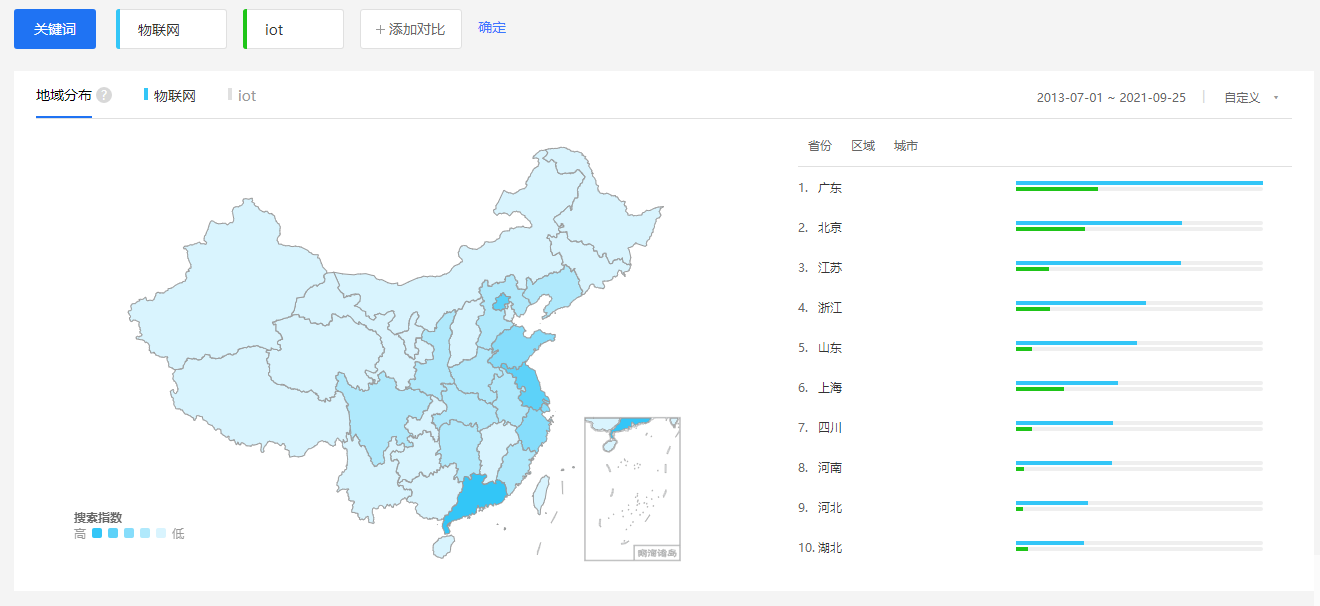Switch to the 区域 tab
The image size is (1320, 606).
(x=862, y=146)
